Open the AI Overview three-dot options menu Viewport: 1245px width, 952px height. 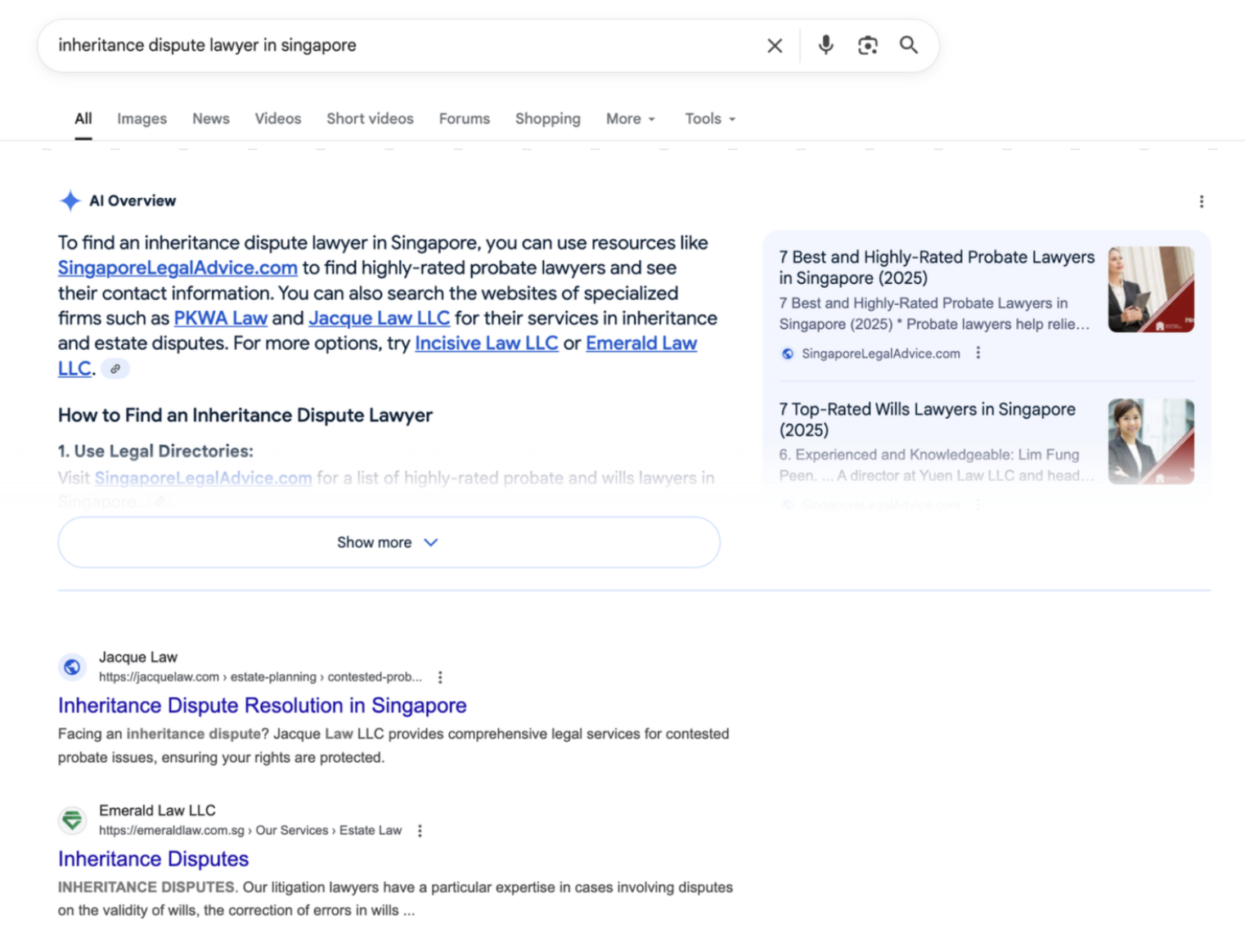tap(1201, 201)
